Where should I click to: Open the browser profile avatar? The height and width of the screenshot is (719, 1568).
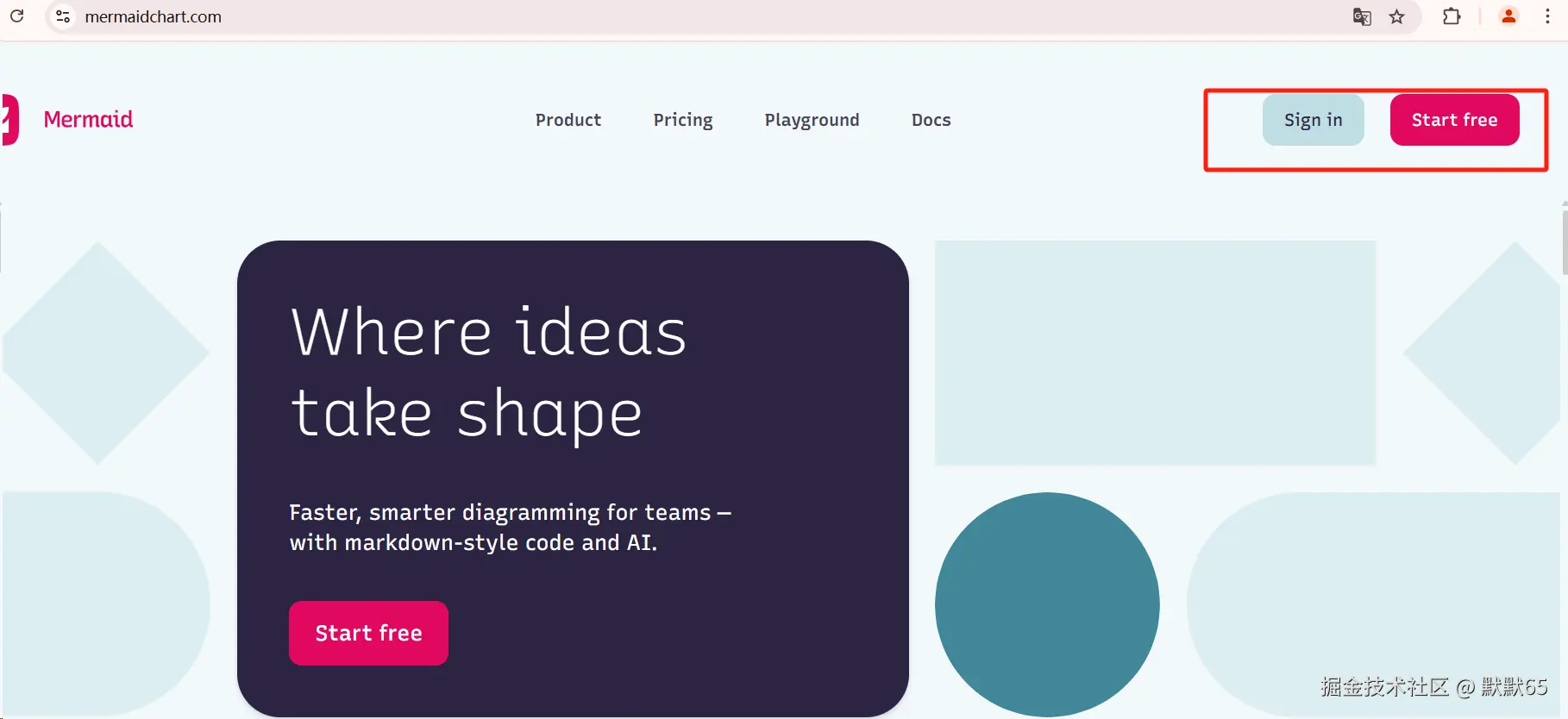(1508, 16)
